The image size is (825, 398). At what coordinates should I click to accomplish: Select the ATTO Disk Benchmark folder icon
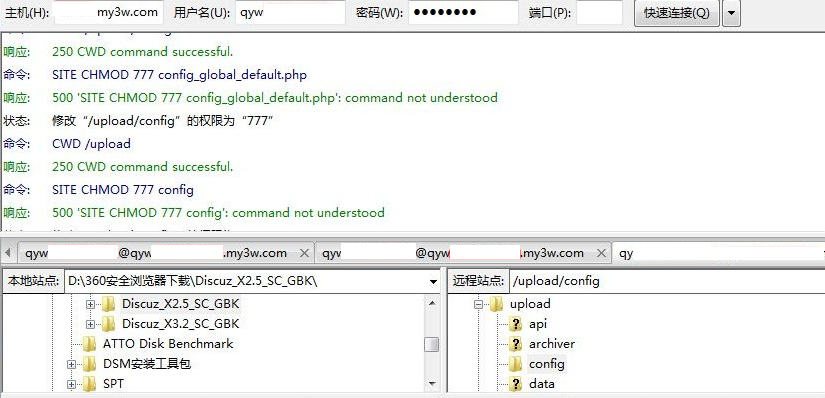click(90, 344)
